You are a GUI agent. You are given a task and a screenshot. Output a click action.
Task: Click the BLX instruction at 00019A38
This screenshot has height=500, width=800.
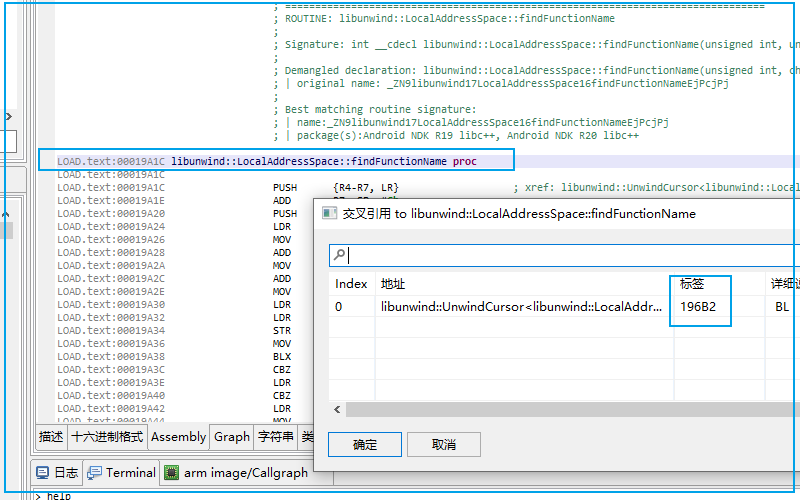pyautogui.click(x=282, y=356)
